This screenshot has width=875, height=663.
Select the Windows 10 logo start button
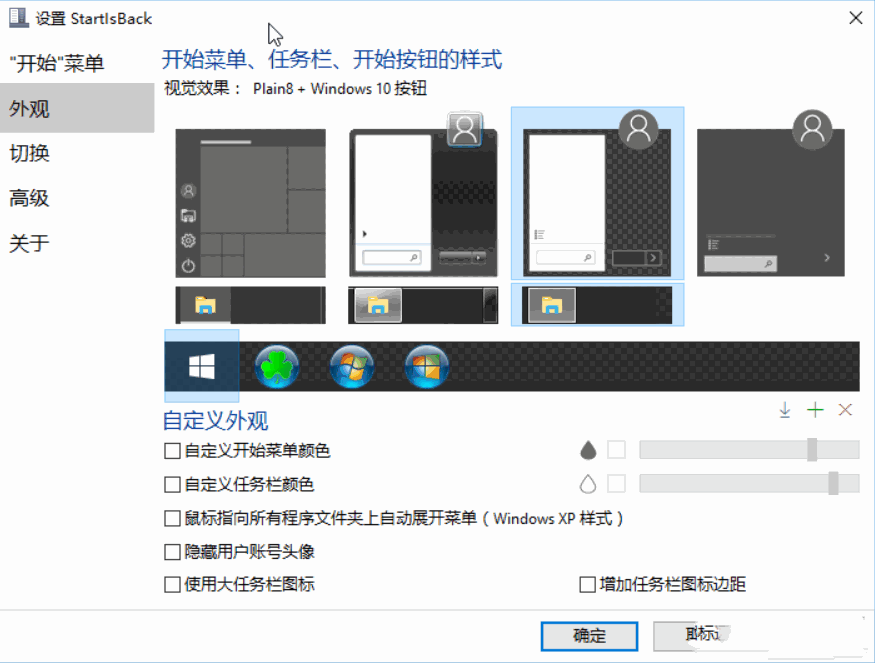(x=201, y=367)
